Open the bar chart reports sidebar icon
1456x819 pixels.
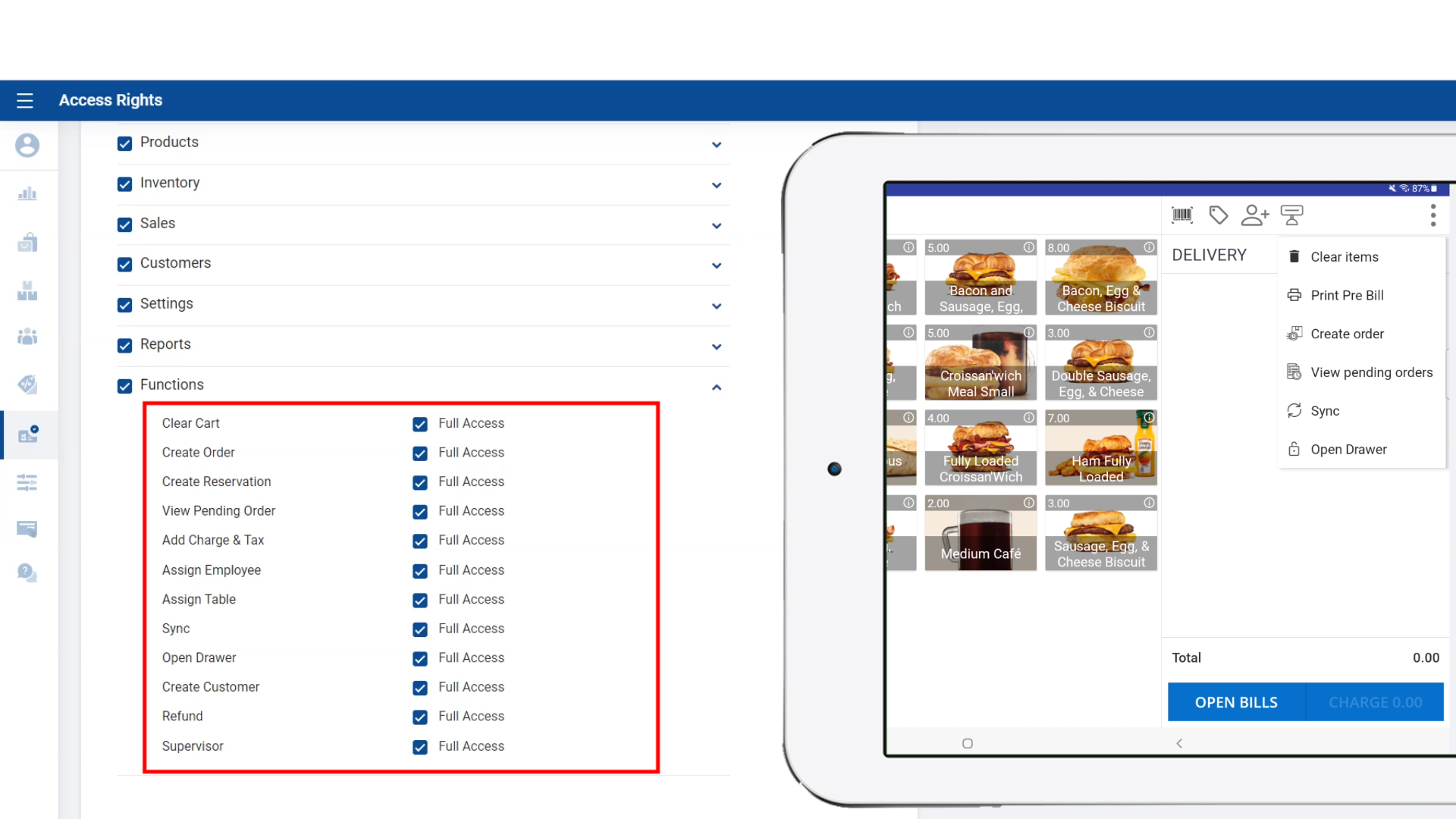pyautogui.click(x=27, y=193)
